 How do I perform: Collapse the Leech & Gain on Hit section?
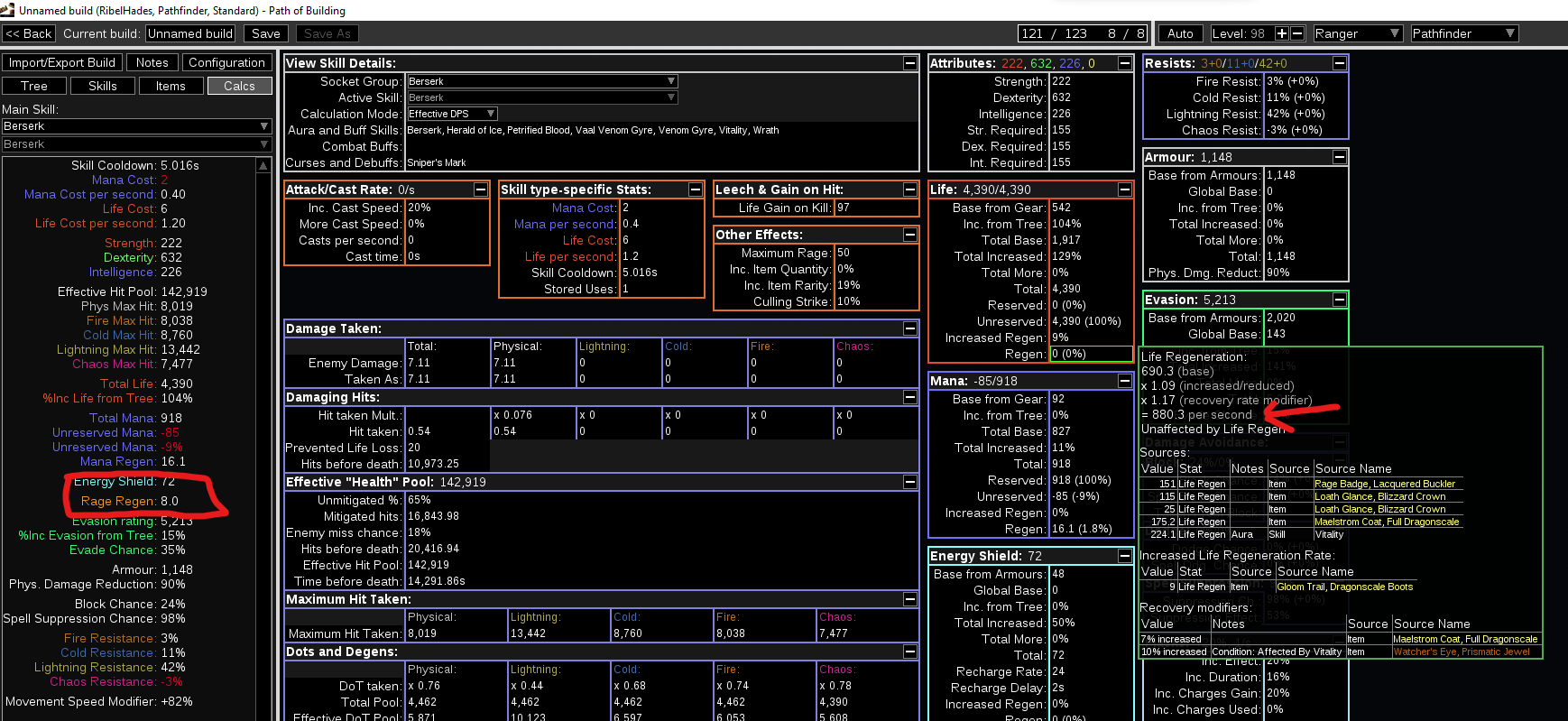tap(910, 189)
